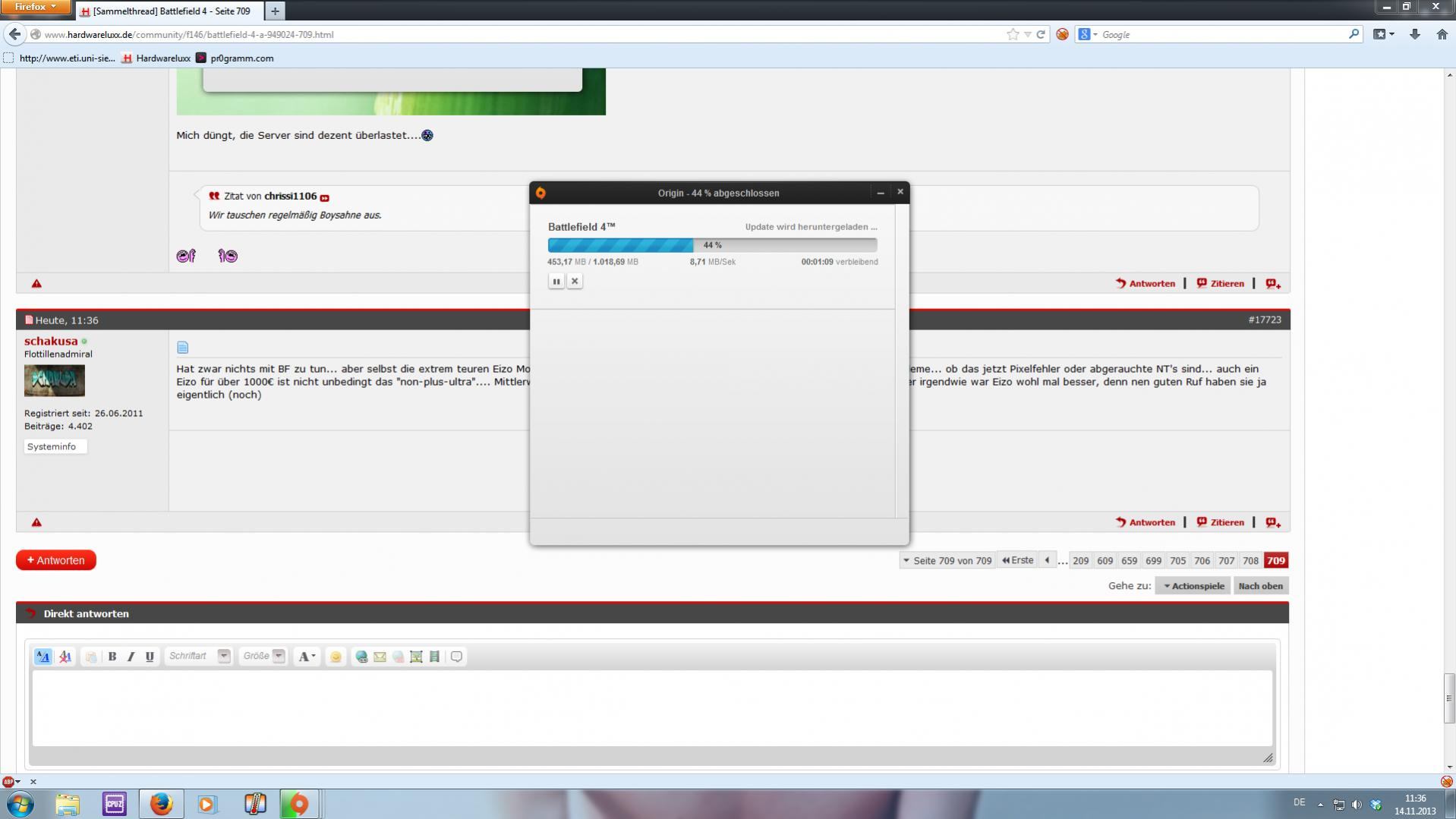Toggle underline formatting in the reply editor
The height and width of the screenshot is (819, 1456).
[150, 657]
